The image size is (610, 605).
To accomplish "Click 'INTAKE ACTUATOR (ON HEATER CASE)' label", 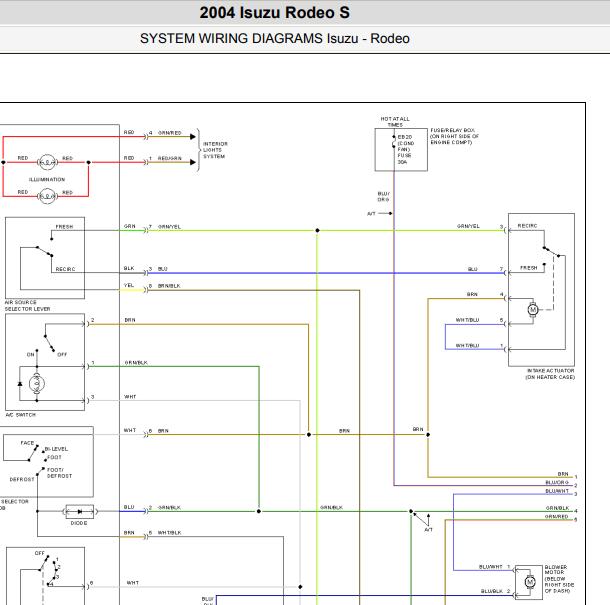I will 550,374.
